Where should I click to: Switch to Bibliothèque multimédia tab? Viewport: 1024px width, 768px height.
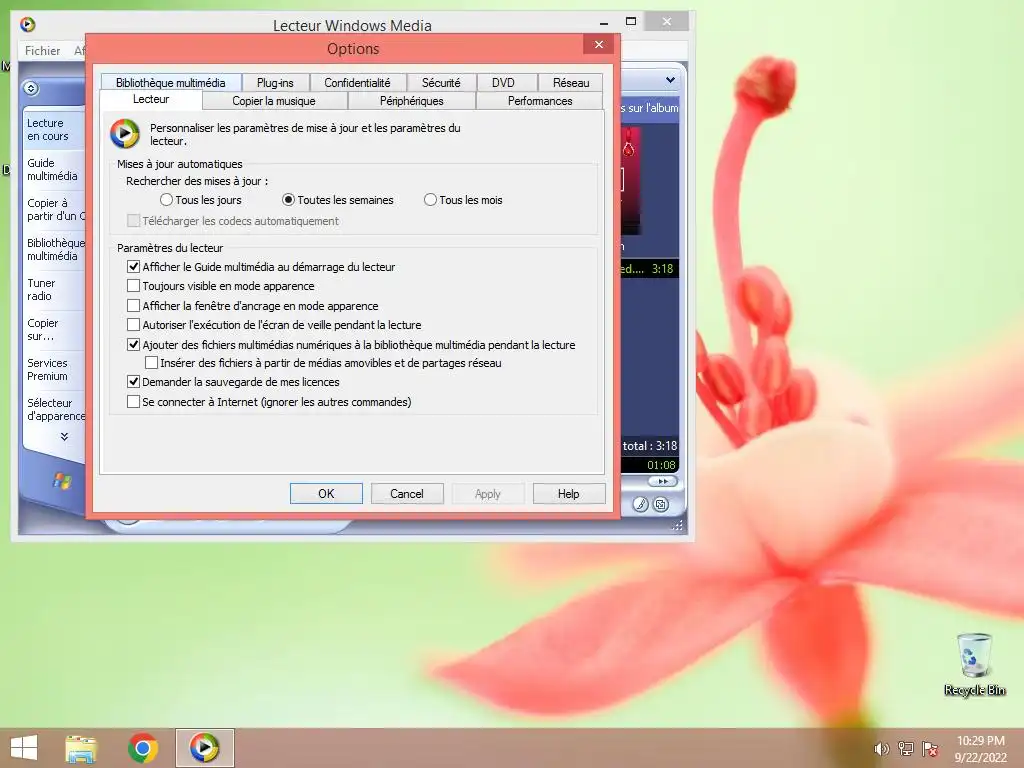(x=170, y=83)
